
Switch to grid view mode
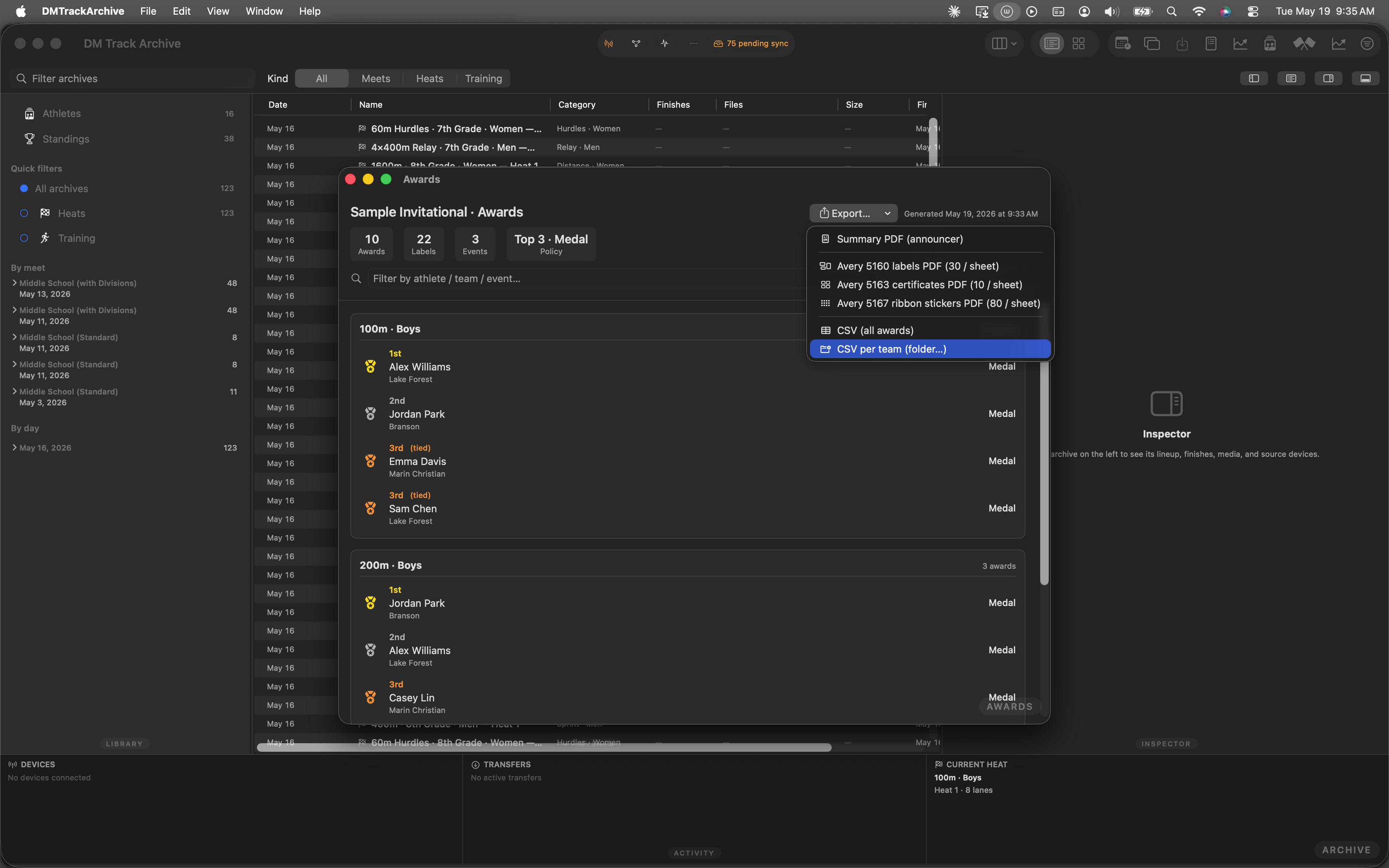pyautogui.click(x=1079, y=44)
